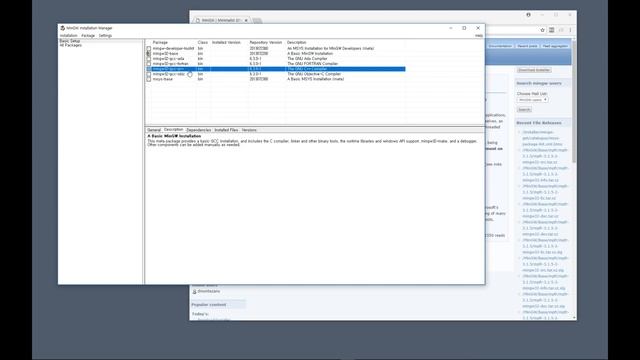640x360 pixels.
Task: Minimize the MinGW Installation Manager window
Action: click(451, 28)
